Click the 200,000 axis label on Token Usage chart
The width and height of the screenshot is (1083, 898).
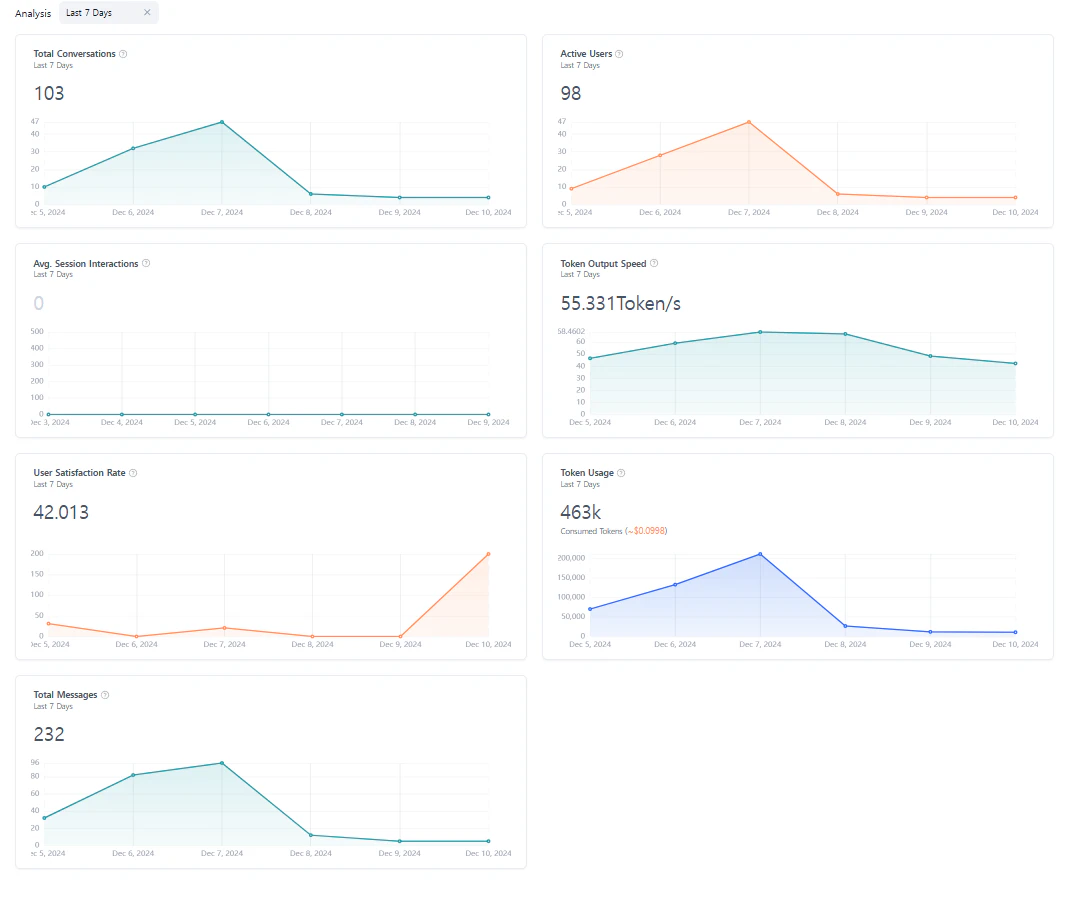point(571,558)
